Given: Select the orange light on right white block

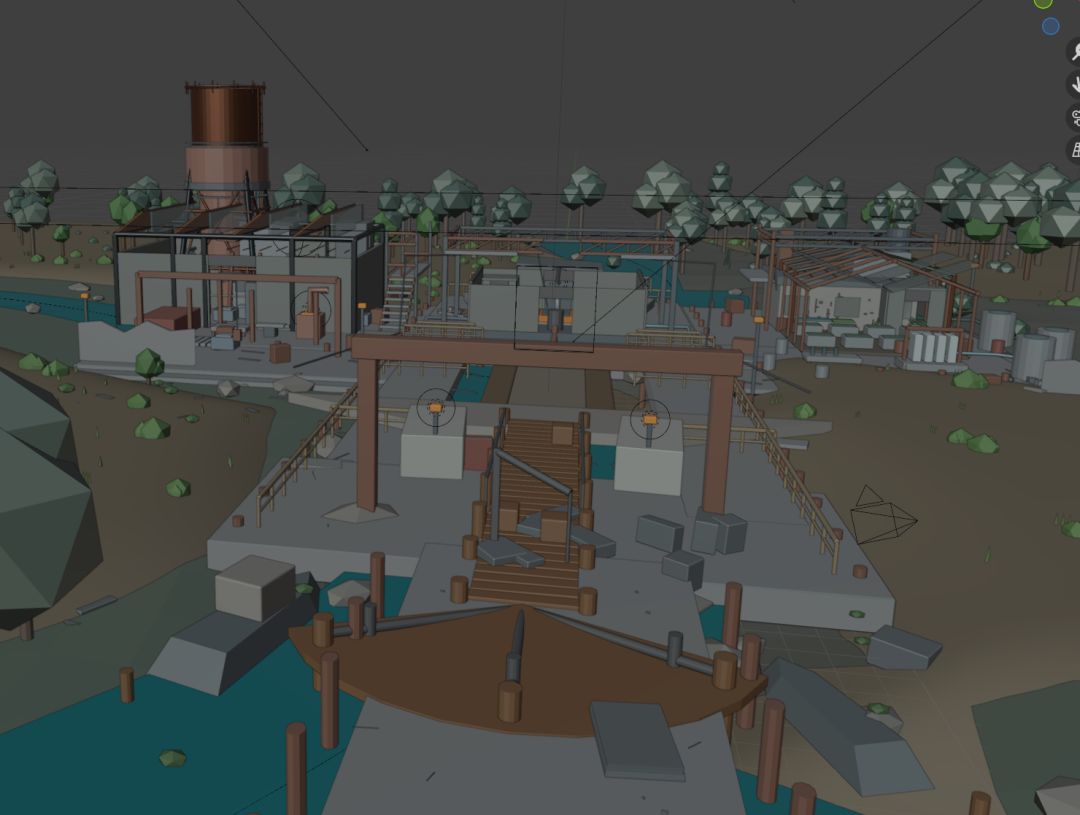Looking at the screenshot, I should click(x=649, y=419).
